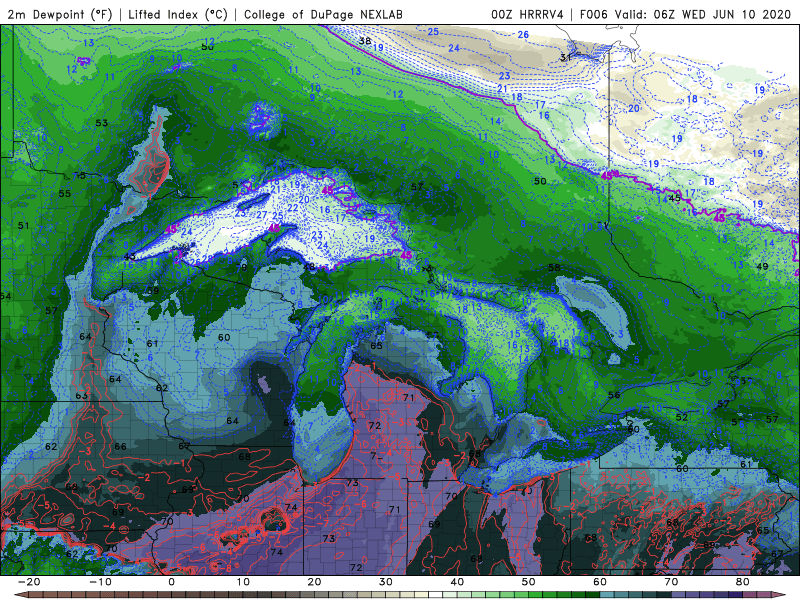Click the 'F006 Valid: 06Z WED JUN 10 2020' text

pyautogui.click(x=685, y=14)
